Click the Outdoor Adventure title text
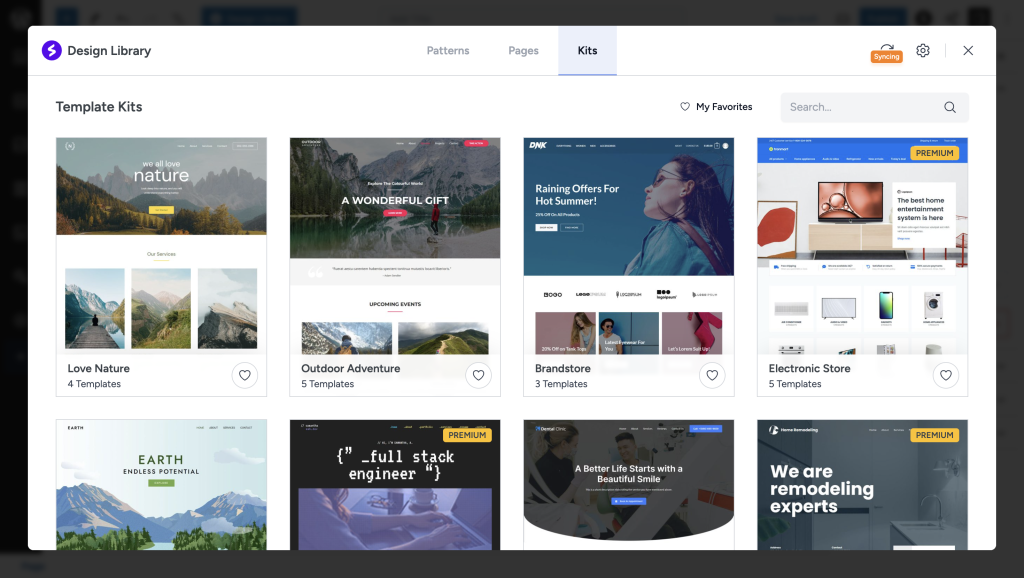Image resolution: width=1024 pixels, height=578 pixels. click(x=351, y=368)
